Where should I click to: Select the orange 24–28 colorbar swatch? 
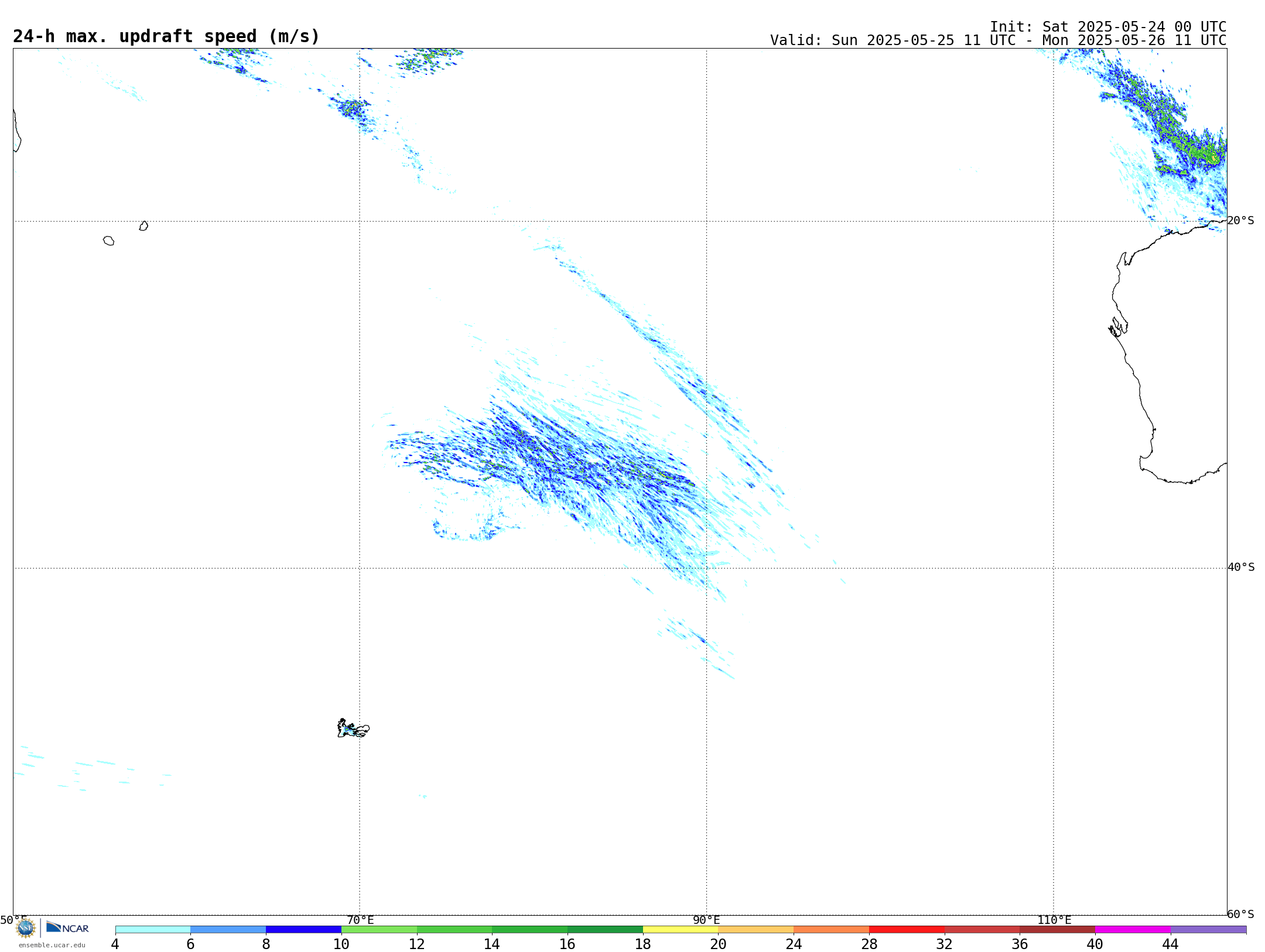click(832, 930)
